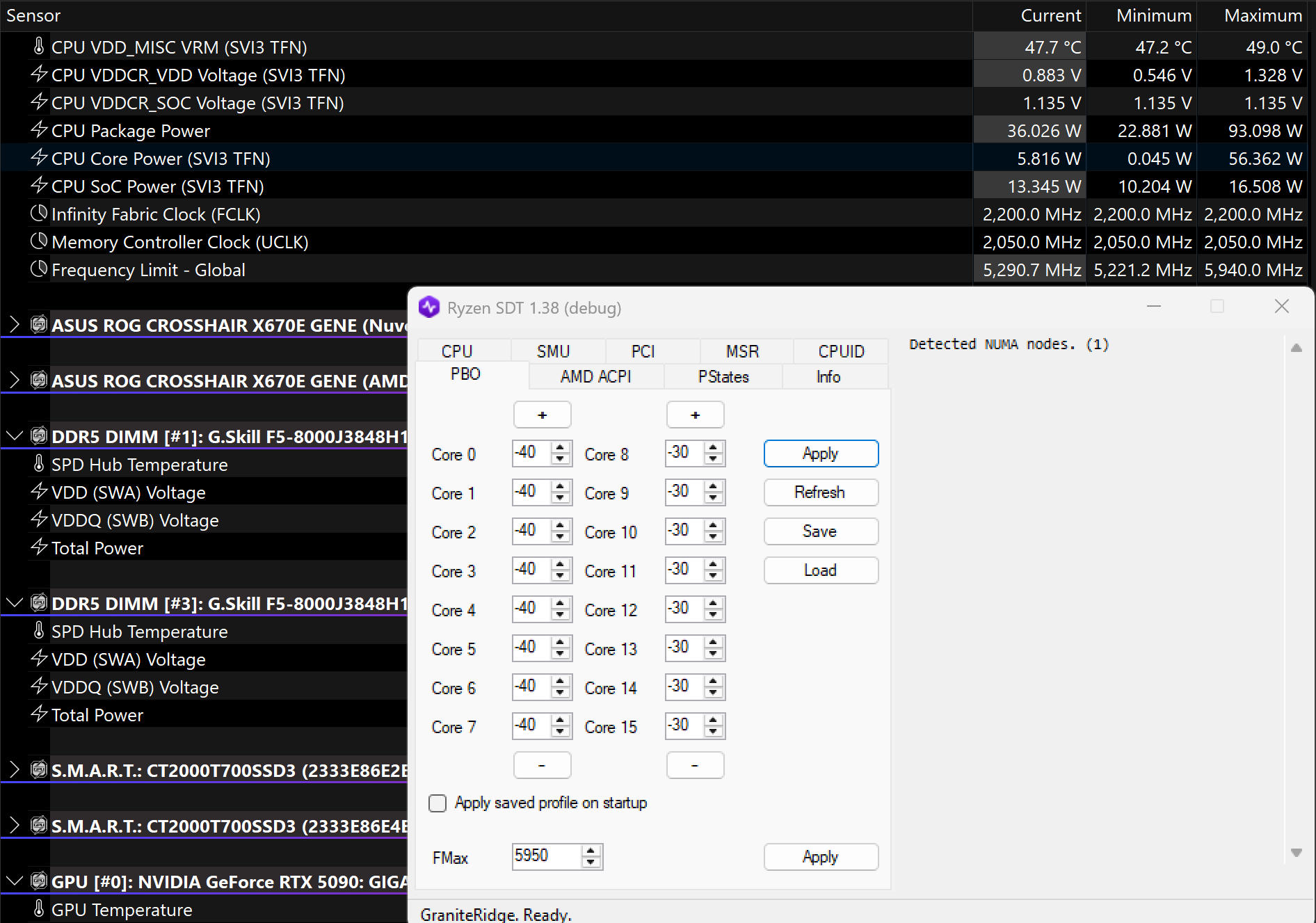Select the PStates tab
This screenshot has height=923, width=1316.
(x=723, y=376)
